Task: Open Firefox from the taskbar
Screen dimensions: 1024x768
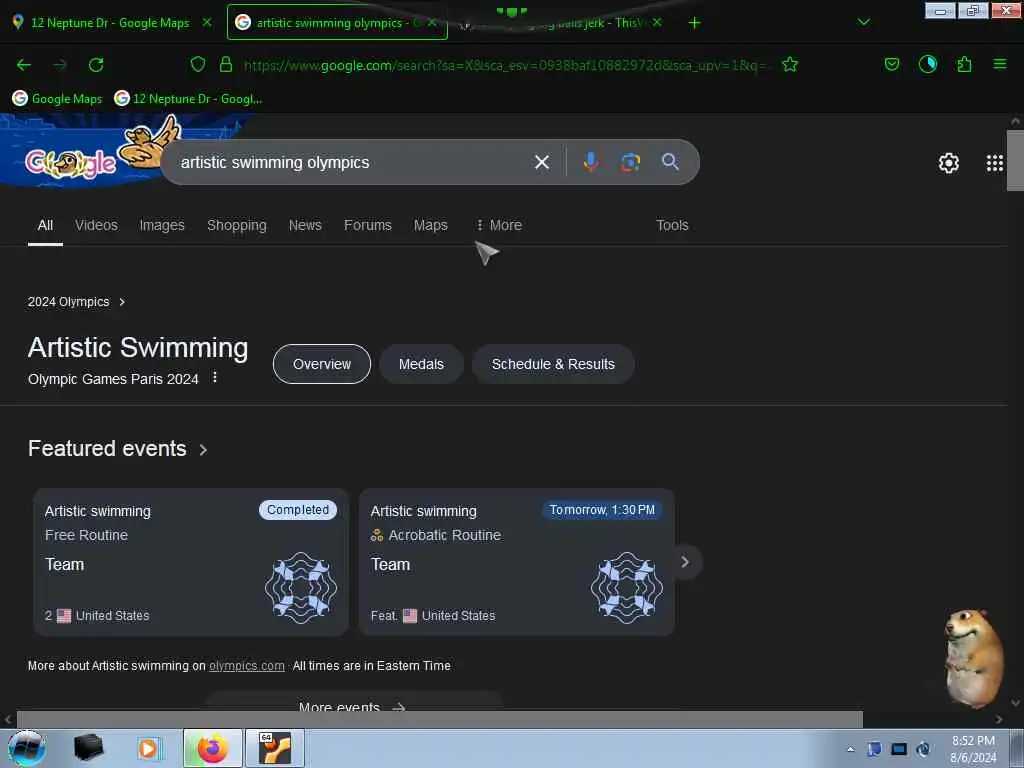Action: 212,748
